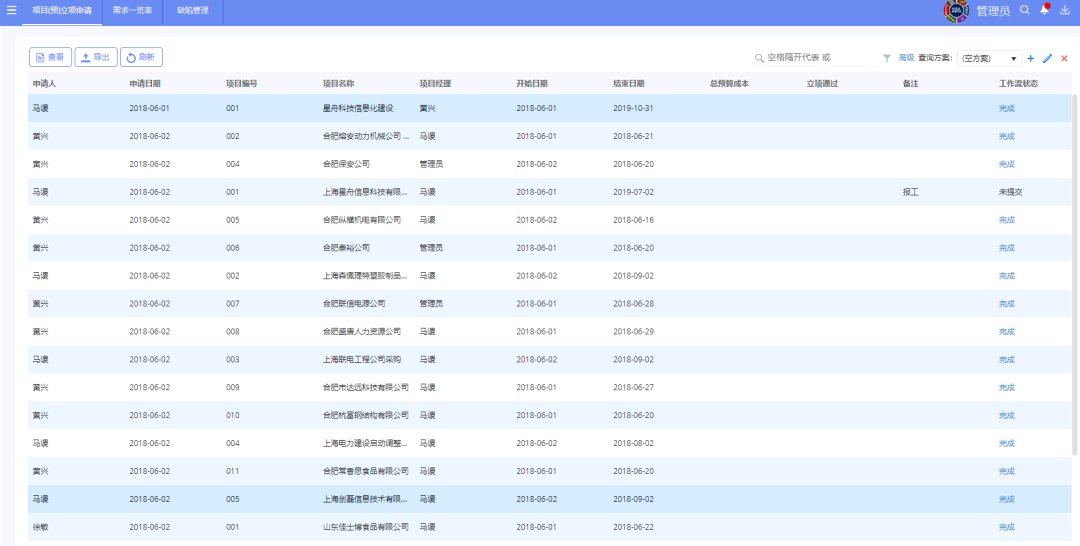Click project name 合肥盛唐人力资源公司

point(362,332)
